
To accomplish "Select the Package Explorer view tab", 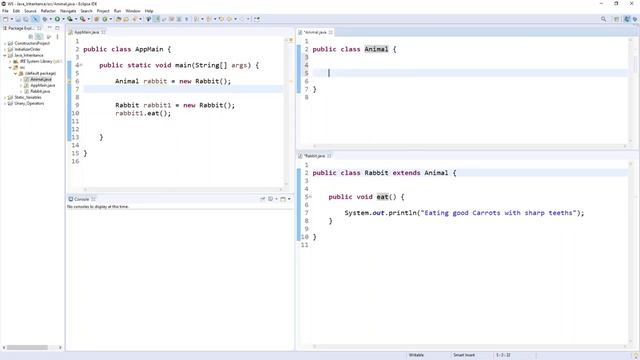I will point(20,28).
